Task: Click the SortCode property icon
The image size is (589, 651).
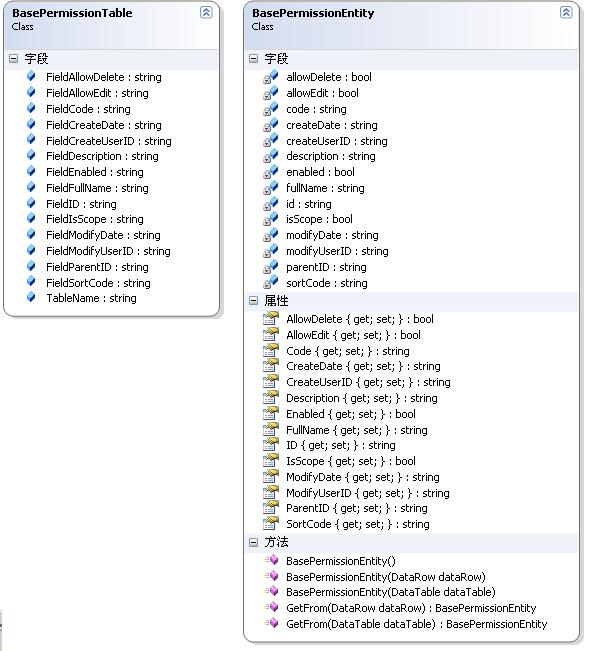Action: 271,524
